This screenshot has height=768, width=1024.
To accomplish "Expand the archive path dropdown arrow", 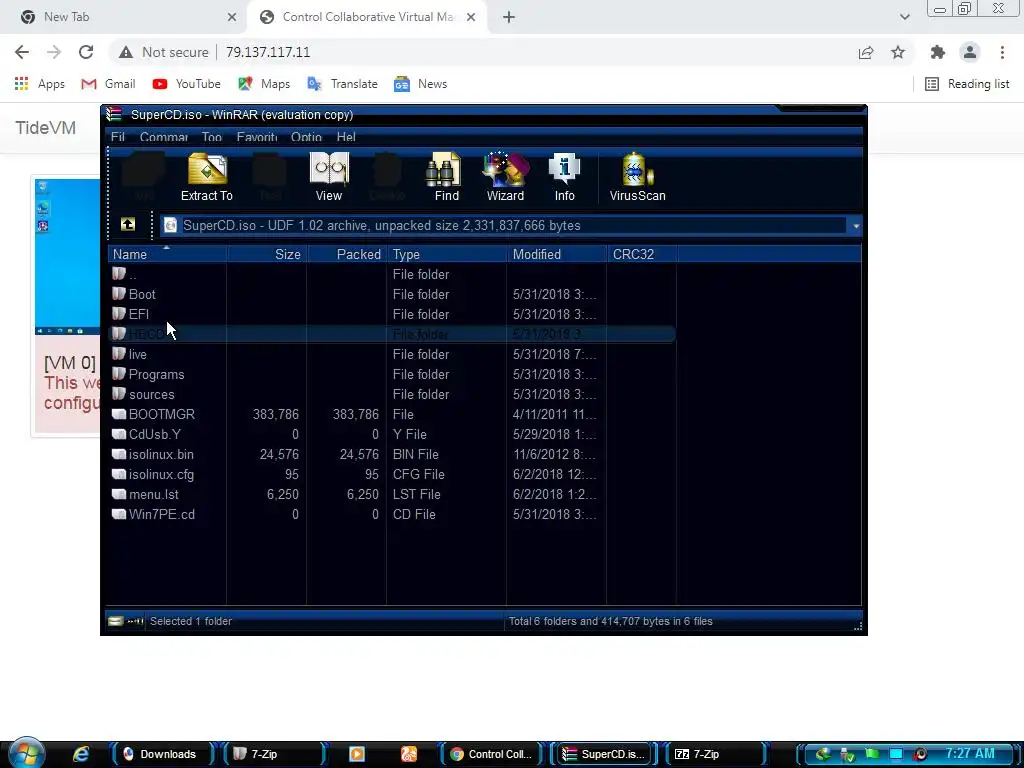I will coord(856,226).
